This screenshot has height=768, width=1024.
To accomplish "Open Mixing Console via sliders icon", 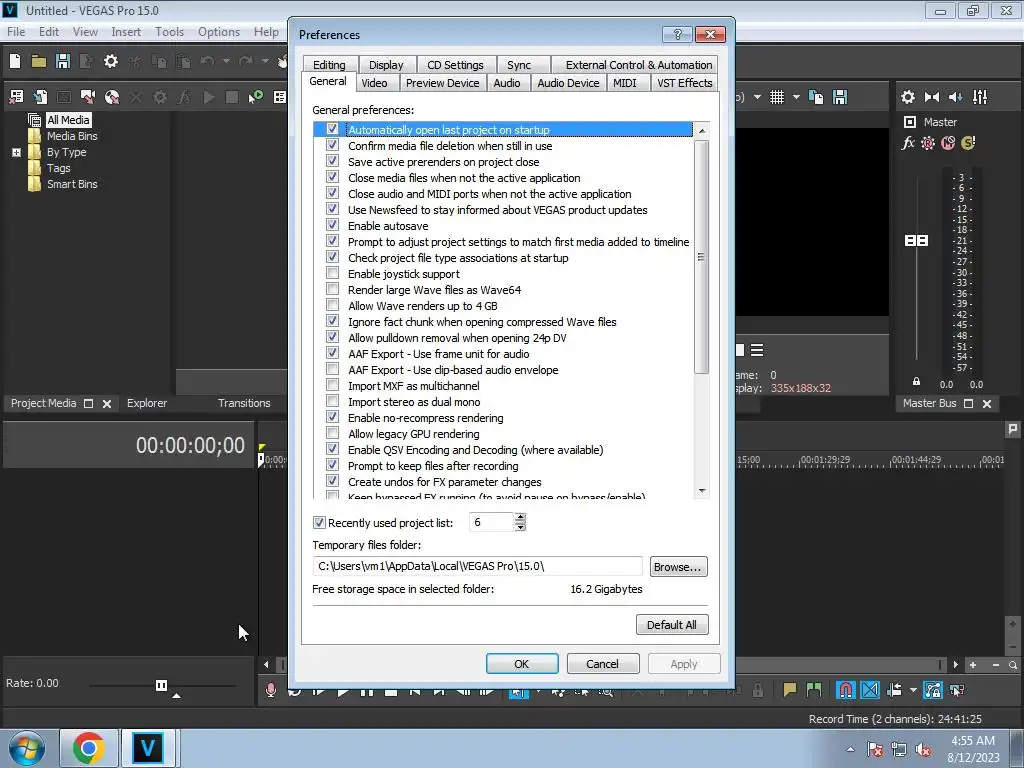I will [x=980, y=97].
